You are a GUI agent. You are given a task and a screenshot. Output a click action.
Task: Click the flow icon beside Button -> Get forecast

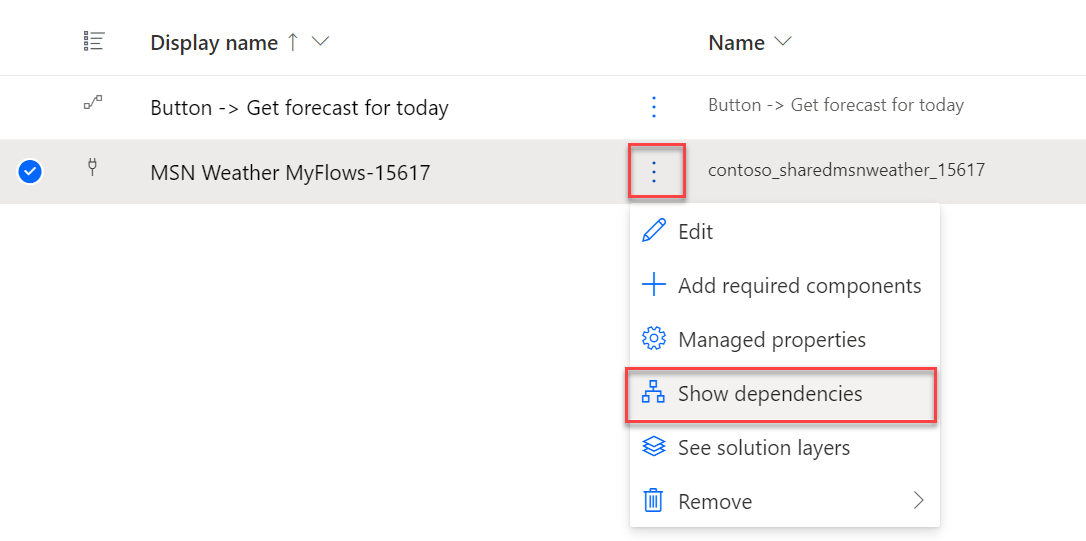coord(93,103)
